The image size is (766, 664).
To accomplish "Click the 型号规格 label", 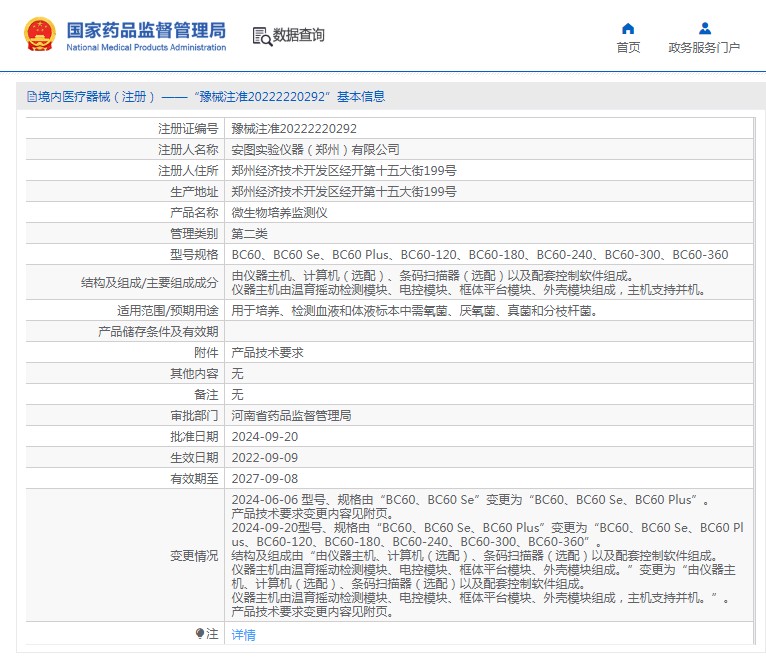I will (194, 255).
